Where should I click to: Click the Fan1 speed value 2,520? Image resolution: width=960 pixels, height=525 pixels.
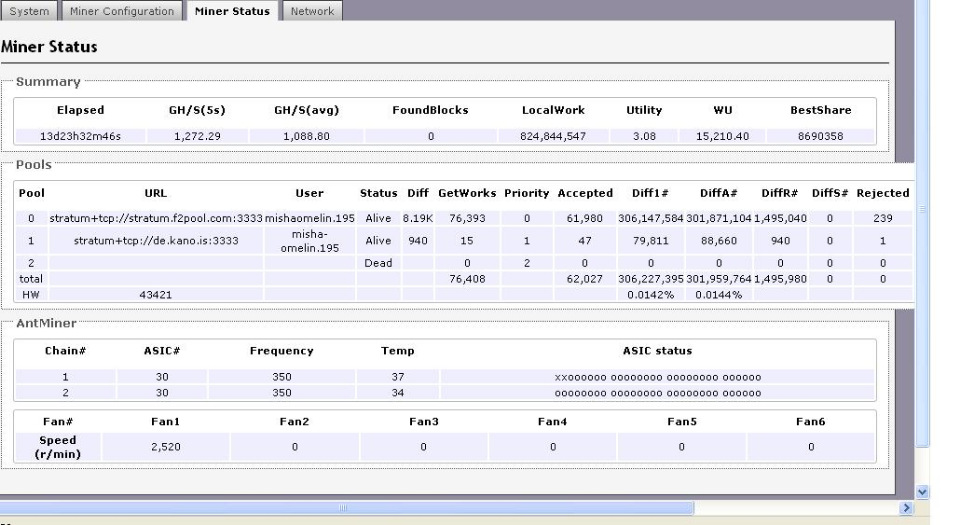tap(164, 447)
